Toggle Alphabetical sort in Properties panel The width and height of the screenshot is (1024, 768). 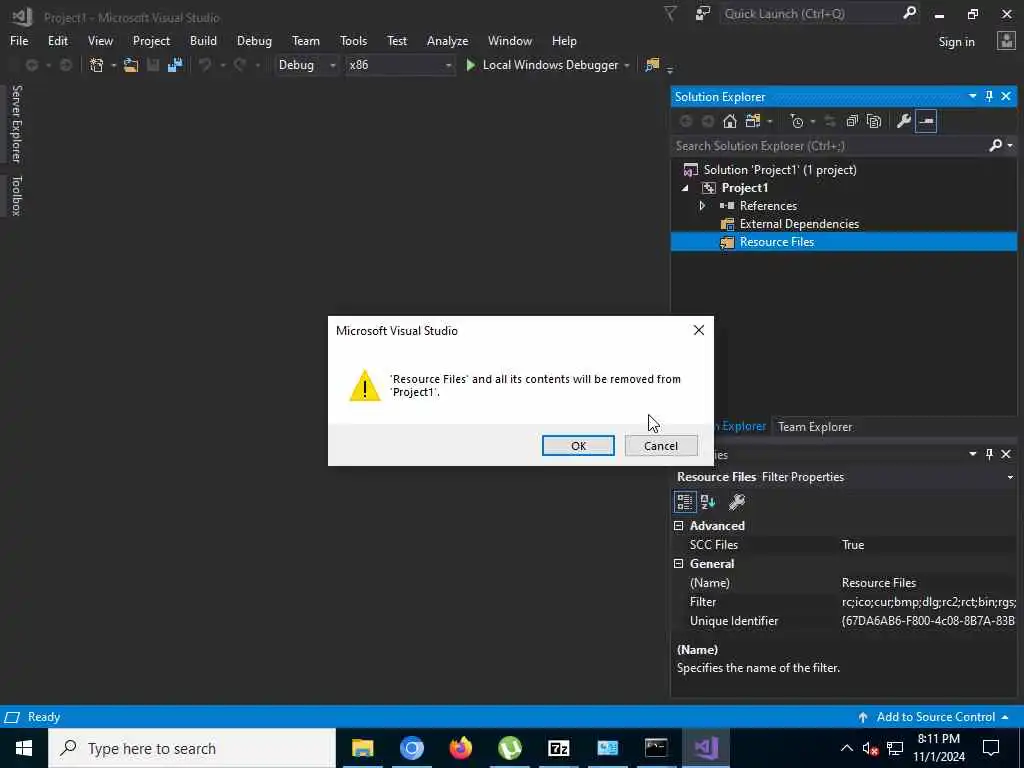click(x=708, y=502)
